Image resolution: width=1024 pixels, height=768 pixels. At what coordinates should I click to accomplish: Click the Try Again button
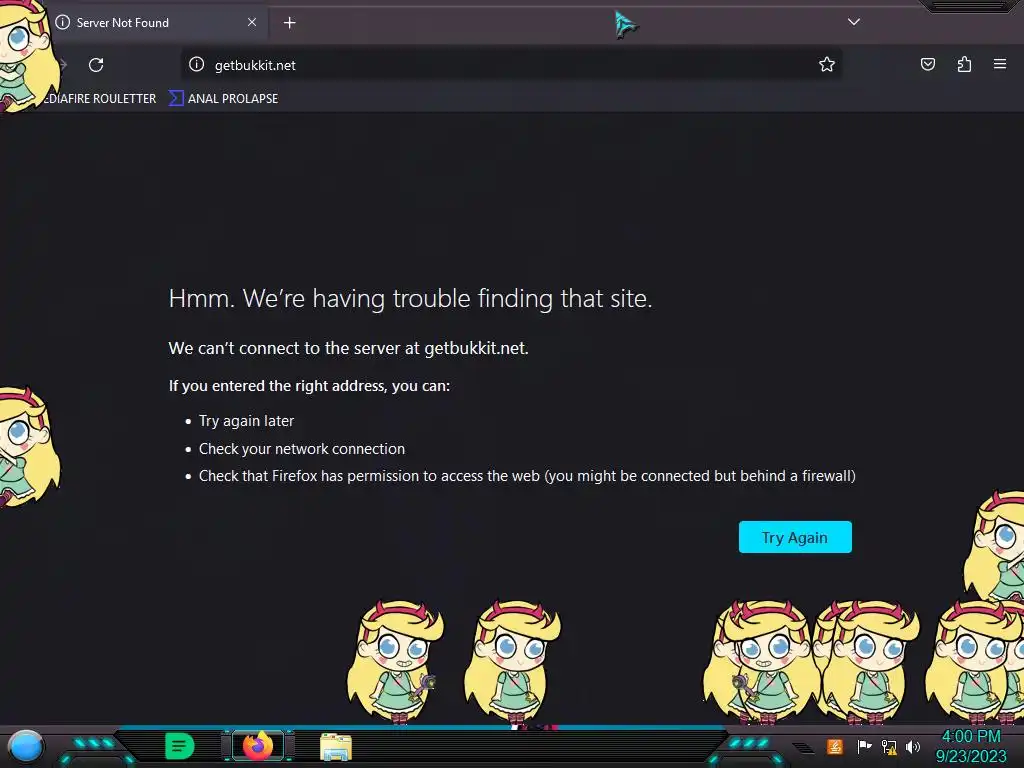795,537
